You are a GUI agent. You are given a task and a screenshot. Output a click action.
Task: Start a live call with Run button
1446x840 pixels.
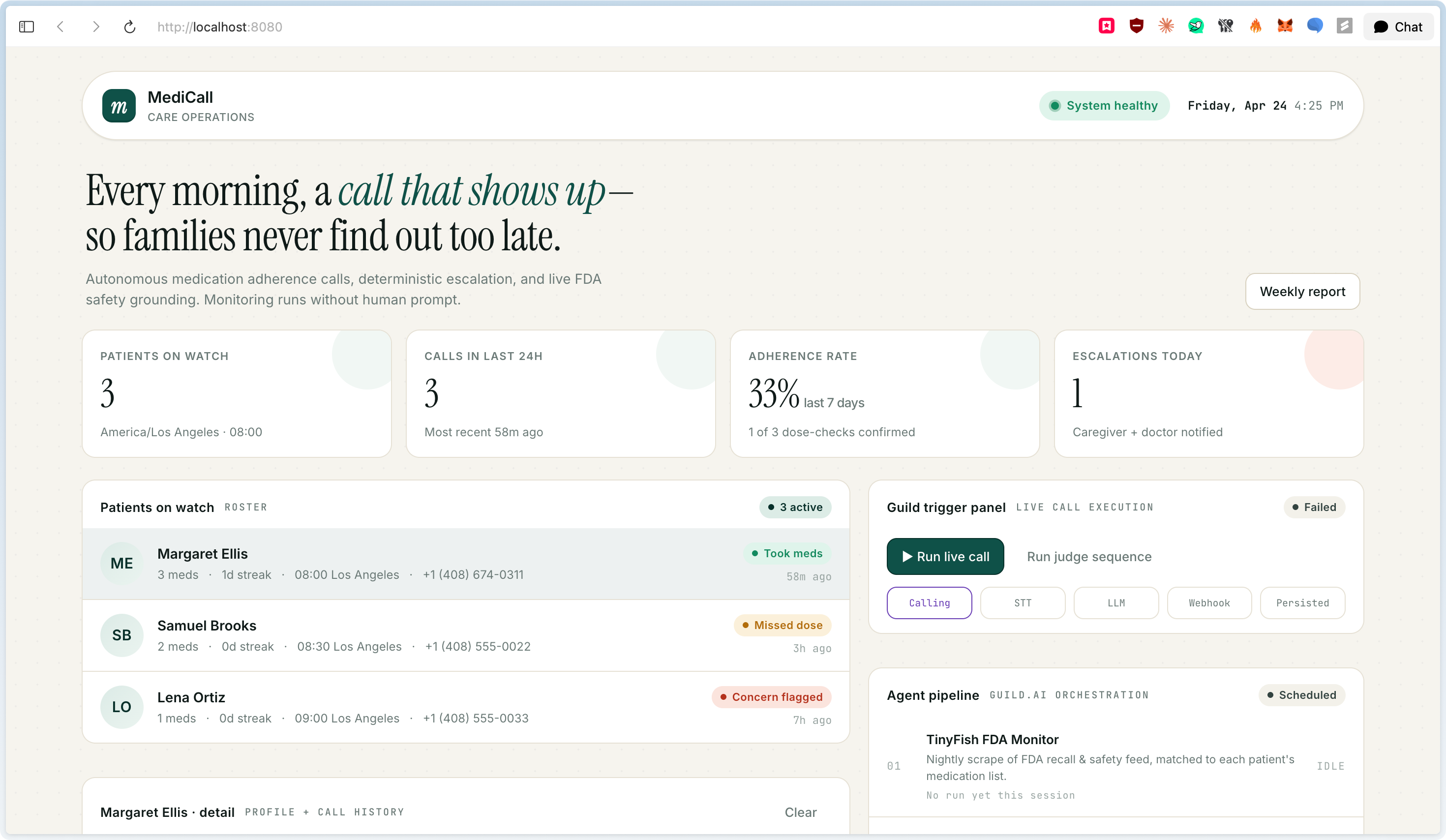(x=945, y=556)
